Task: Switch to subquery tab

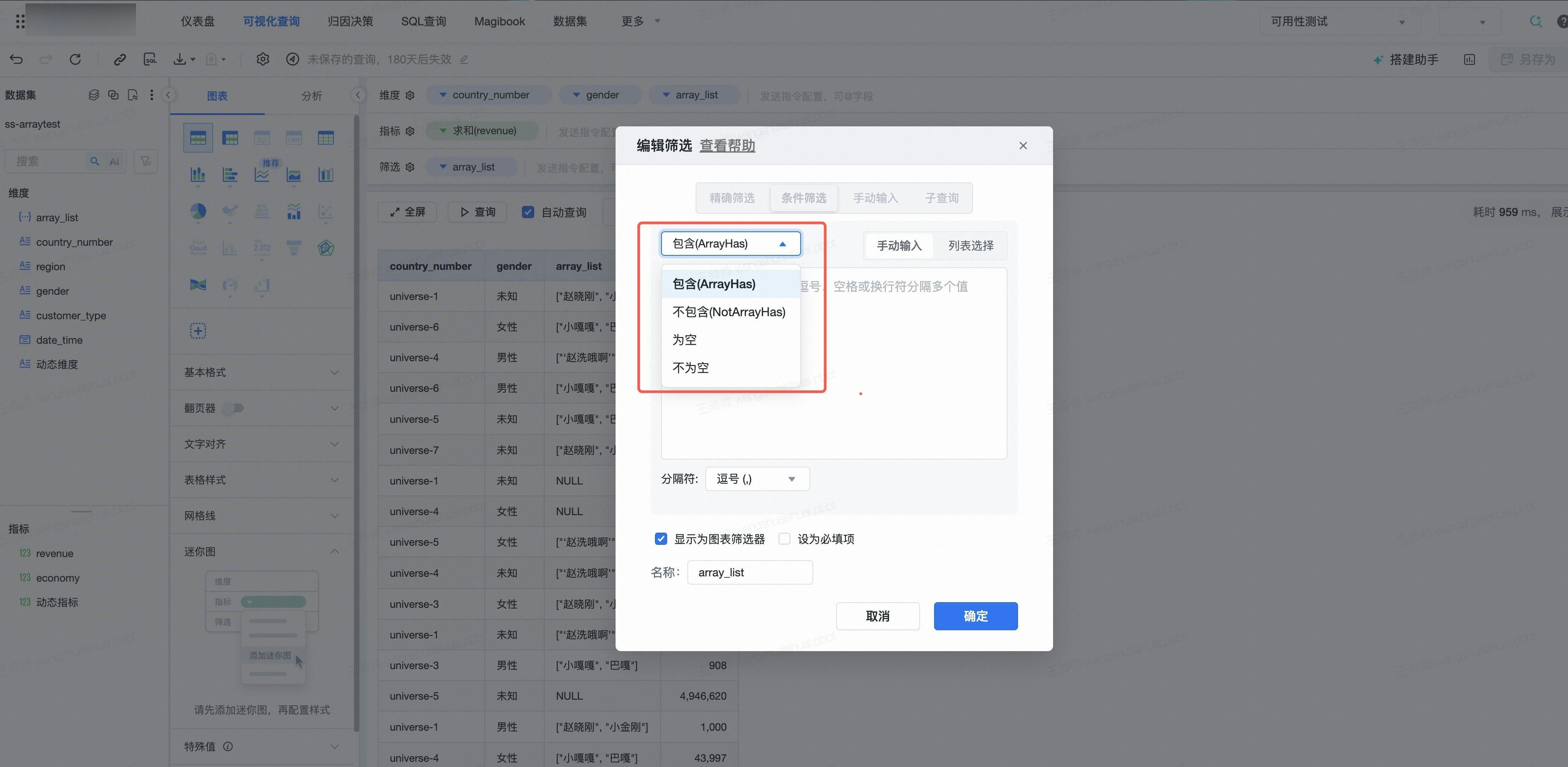Action: pyautogui.click(x=941, y=198)
